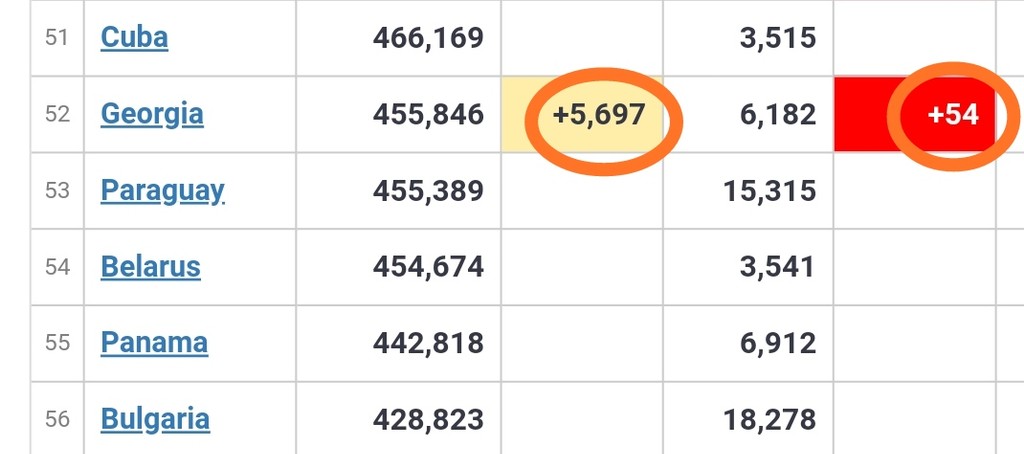The height and width of the screenshot is (454, 1024).
Task: Open the Cuba country link
Action: [134, 37]
